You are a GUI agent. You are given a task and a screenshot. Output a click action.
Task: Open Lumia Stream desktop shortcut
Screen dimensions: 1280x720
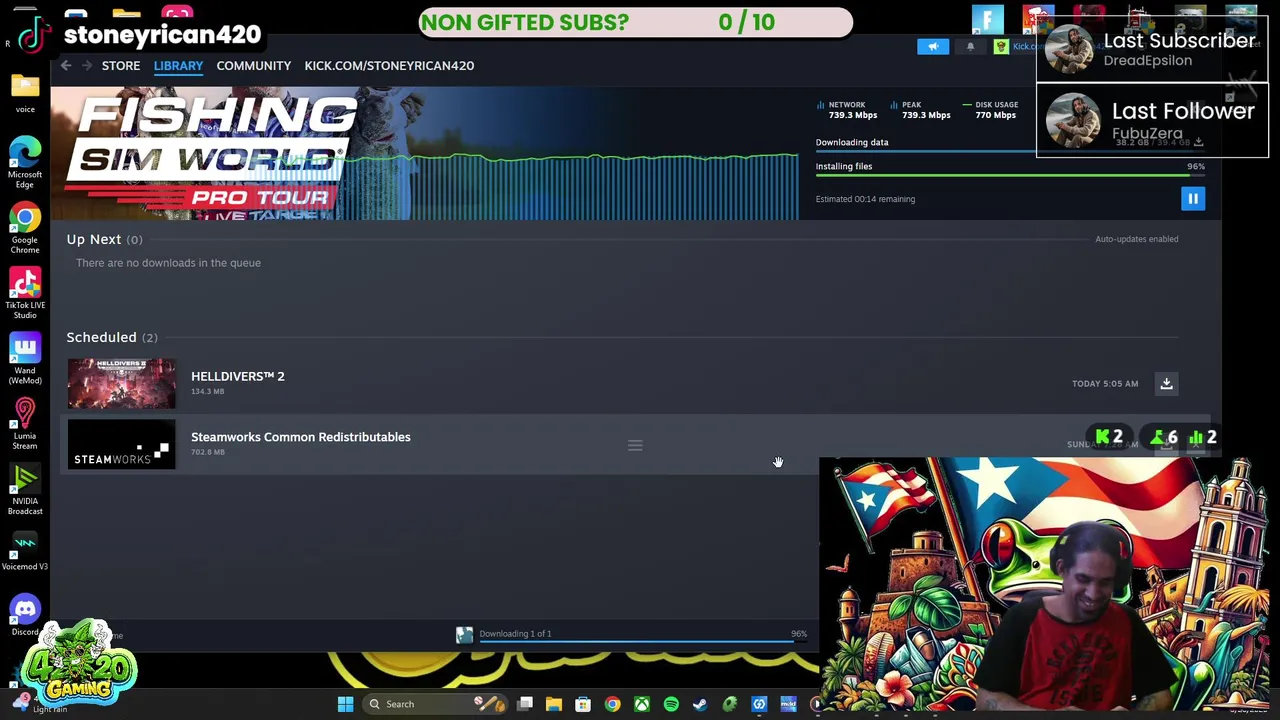25,424
